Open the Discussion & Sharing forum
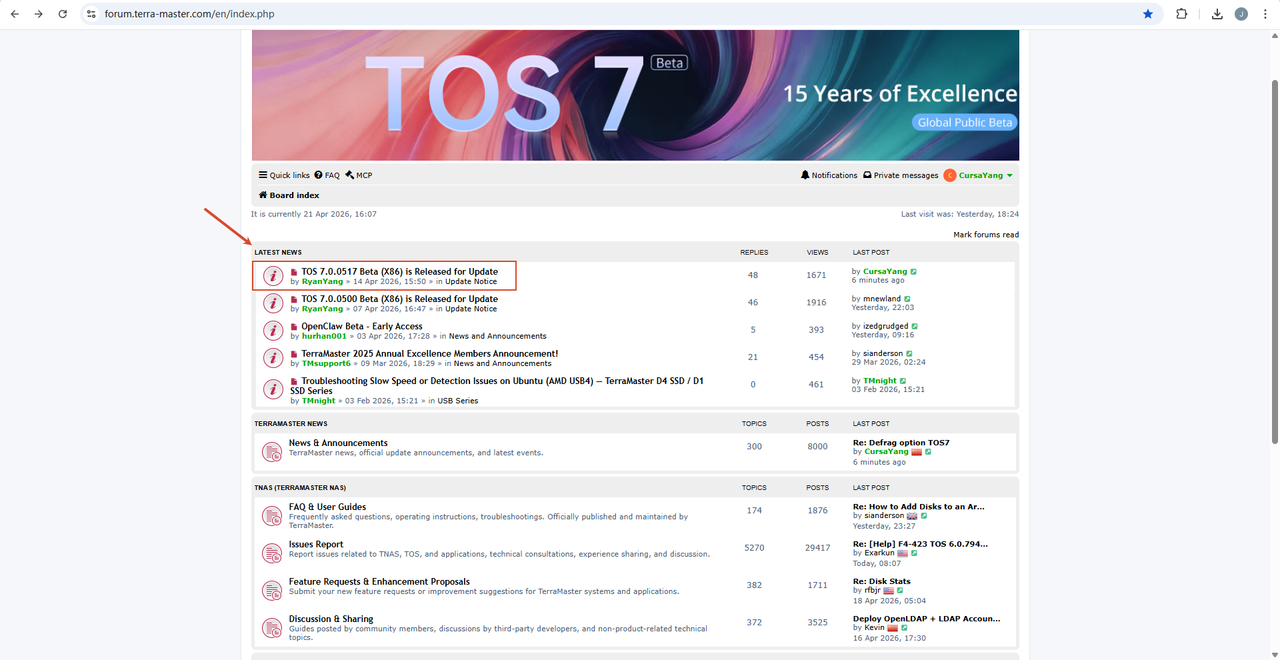The image size is (1280, 660). [x=331, y=619]
